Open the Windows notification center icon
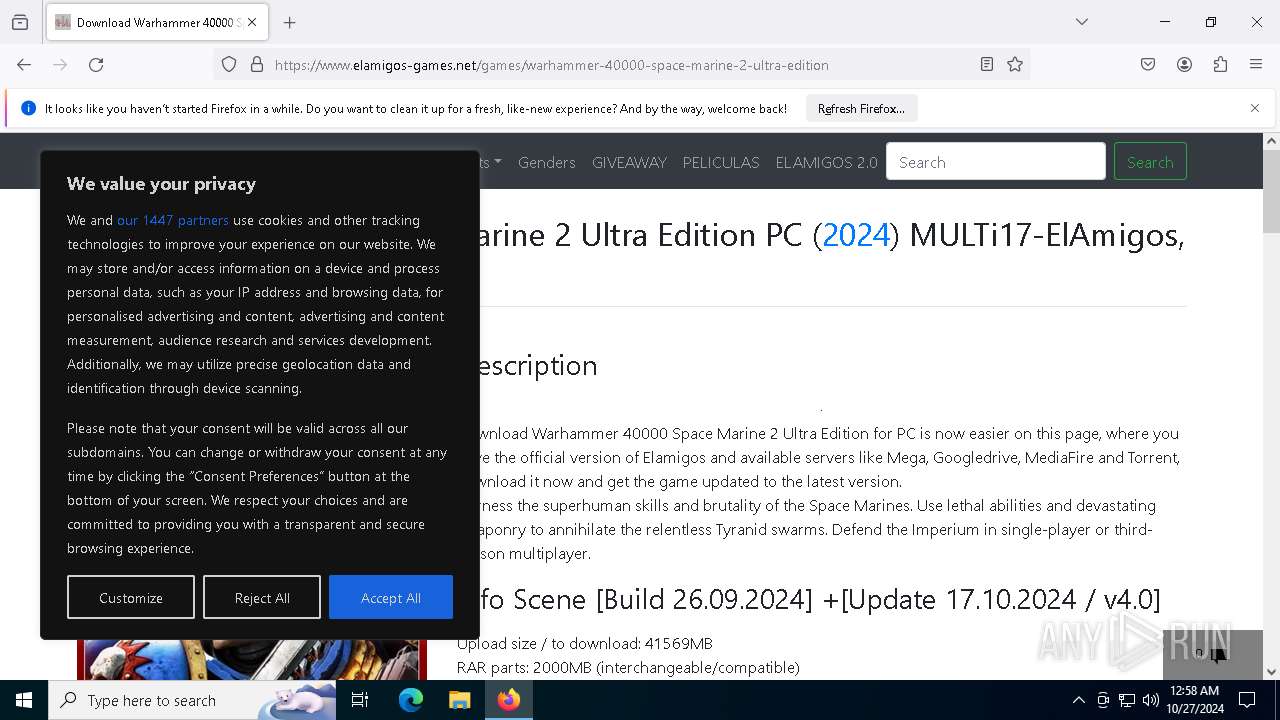Screen dimensions: 1280x720 [1247, 700]
